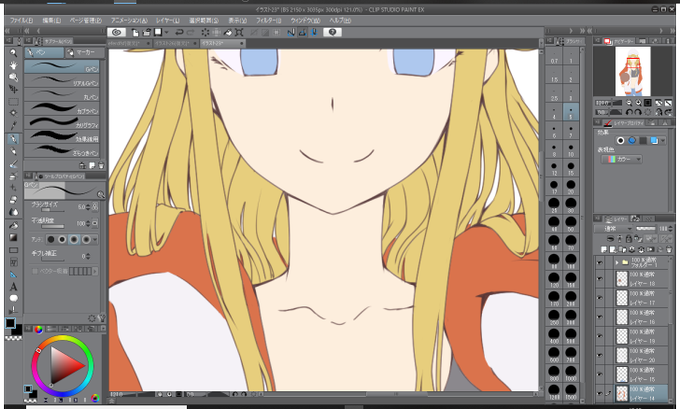Select the gradient tool

[x=13, y=238]
